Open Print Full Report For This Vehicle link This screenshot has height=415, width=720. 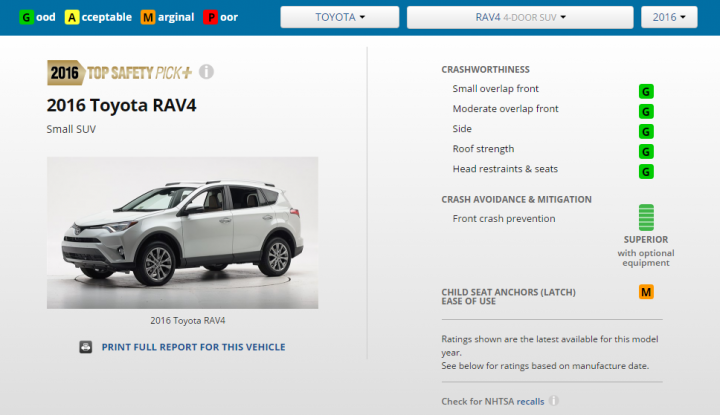tap(193, 347)
